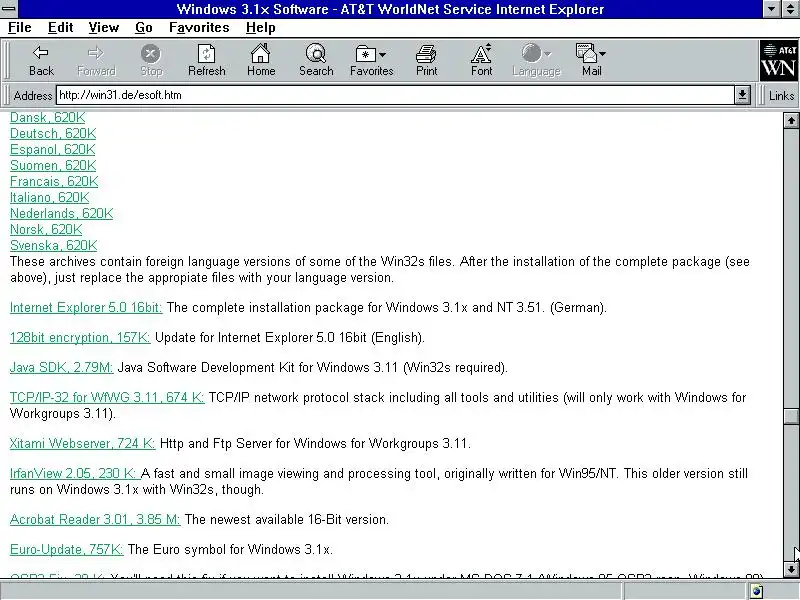Open the Help menu

point(260,28)
